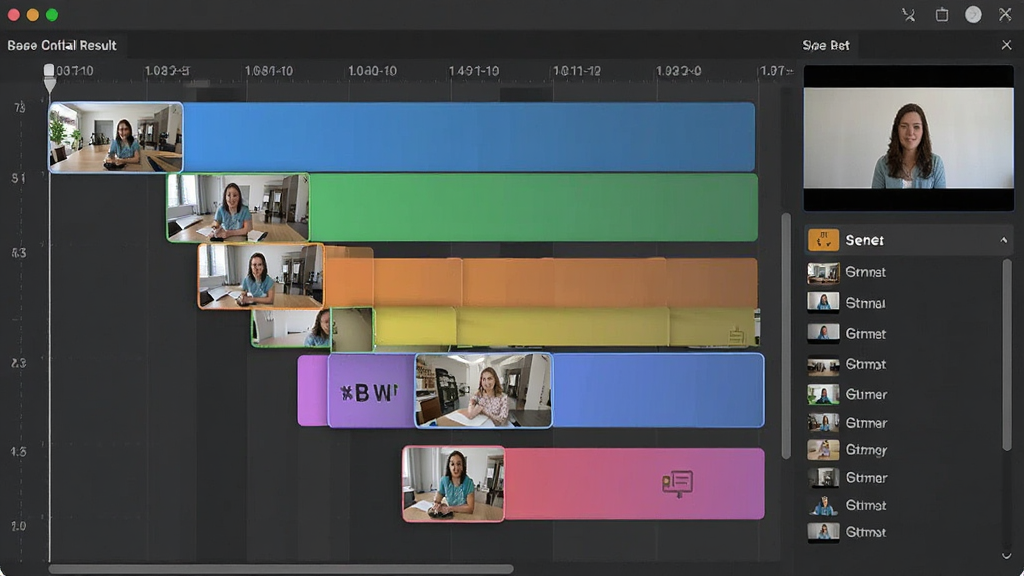
Task: Select the floral-shirt woman thumbnail beside the BW clip
Action: tap(483, 391)
